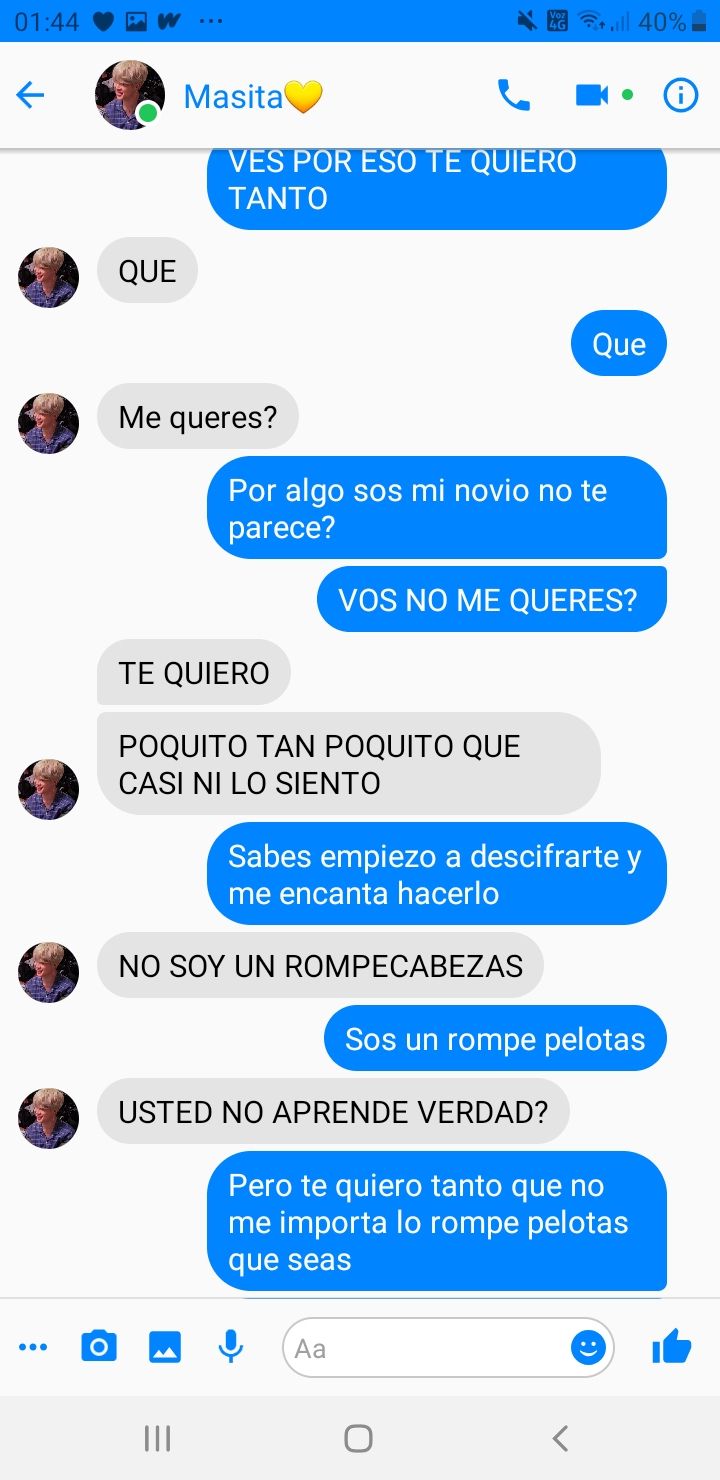Tap the microphone to record voice
Screen dimensions: 720x1480
click(231, 1347)
